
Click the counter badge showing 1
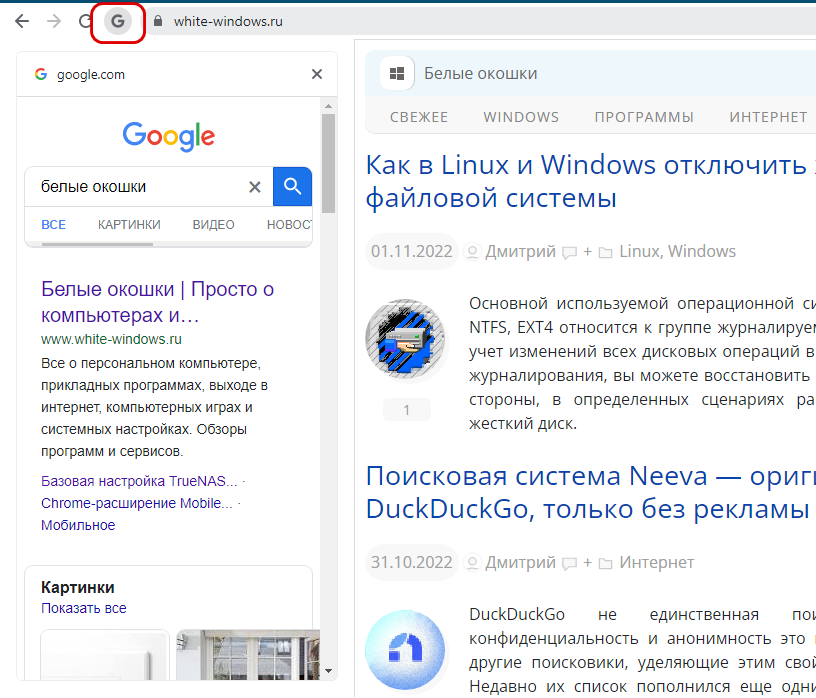tap(406, 410)
